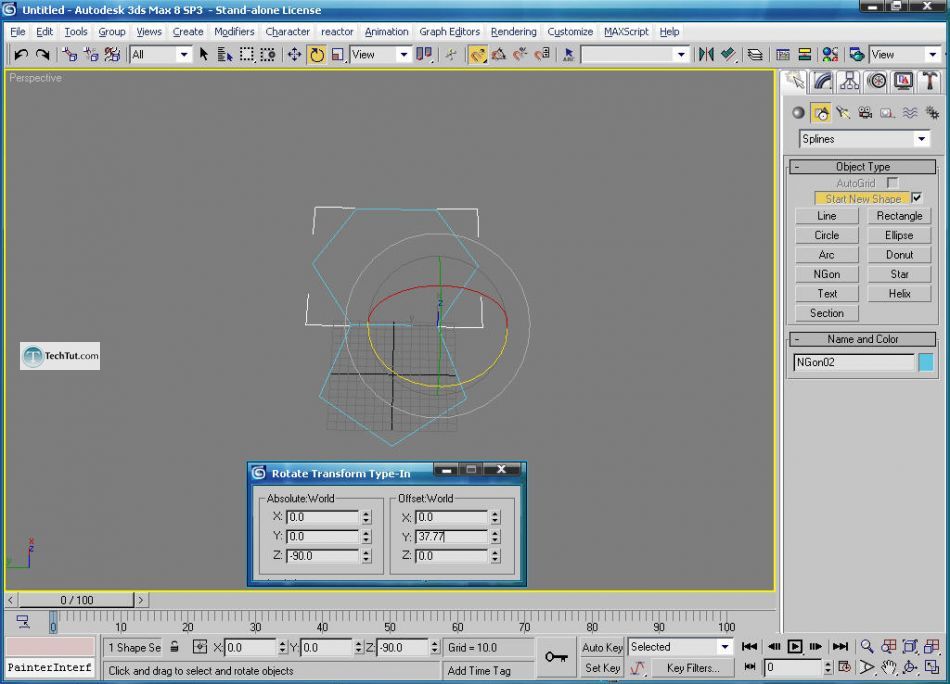
Task: Open Curve Editor icon in toolbar
Action: 783,55
